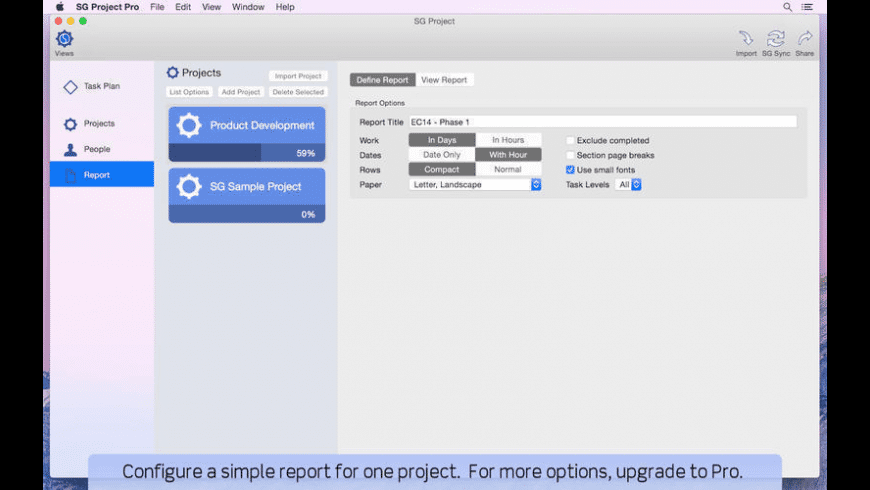
Task: Open the SG Project Pro menu
Action: pos(108,7)
